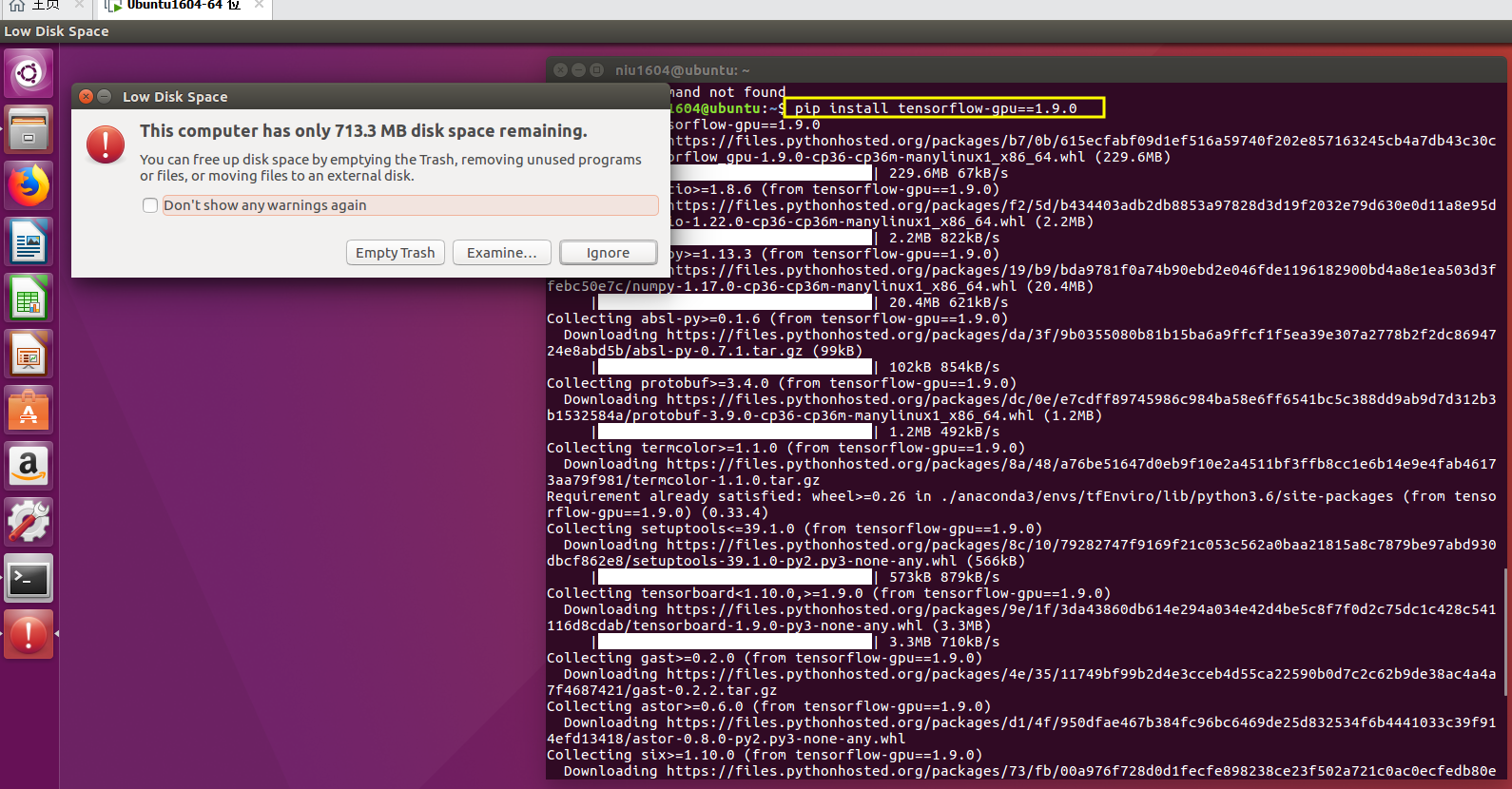Click the terminal title 'niu1604@ubuntu: ~'

point(682,69)
